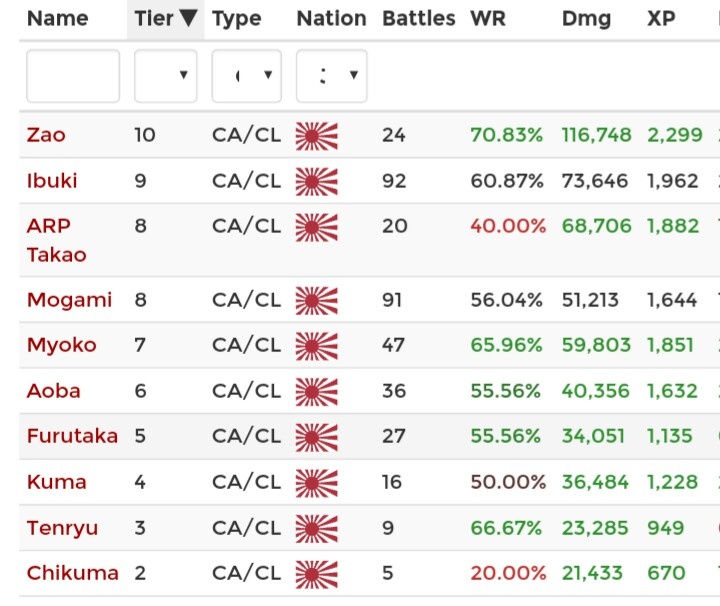The width and height of the screenshot is (720, 606).
Task: Click the Japanese flag in Kuma row
Action: point(317,482)
